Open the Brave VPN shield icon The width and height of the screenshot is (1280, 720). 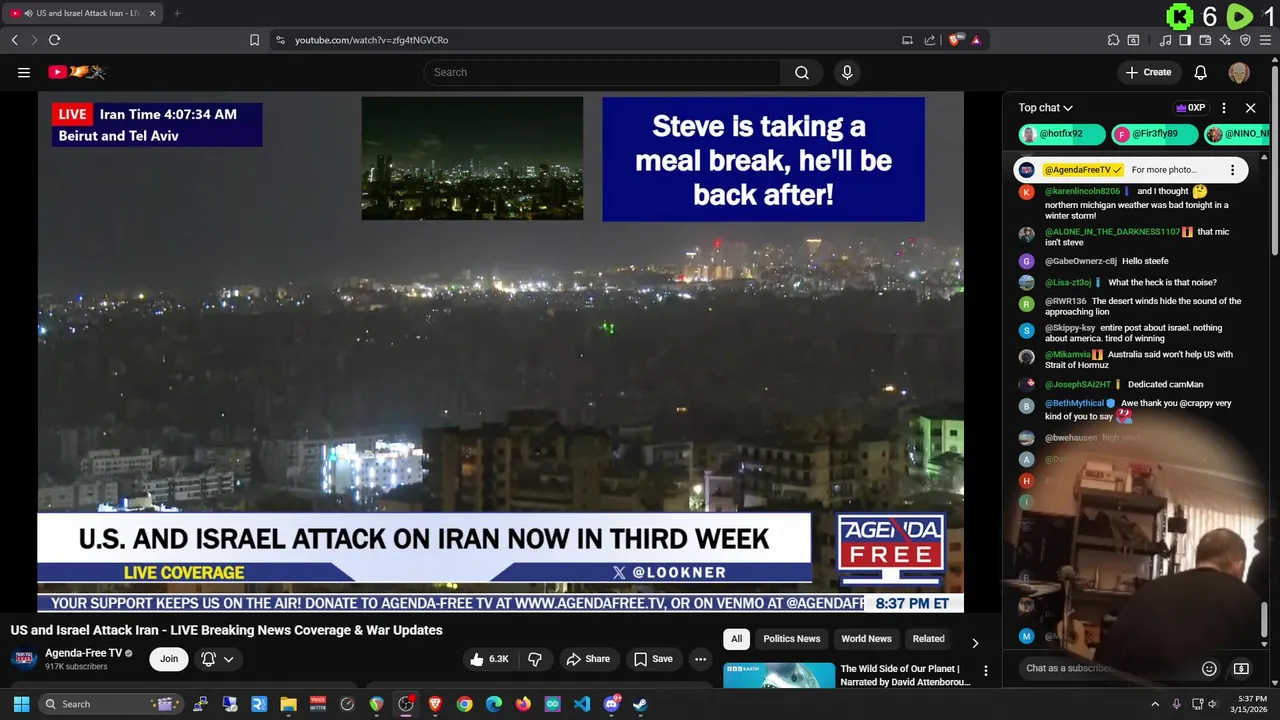pyautogui.click(x=1245, y=40)
